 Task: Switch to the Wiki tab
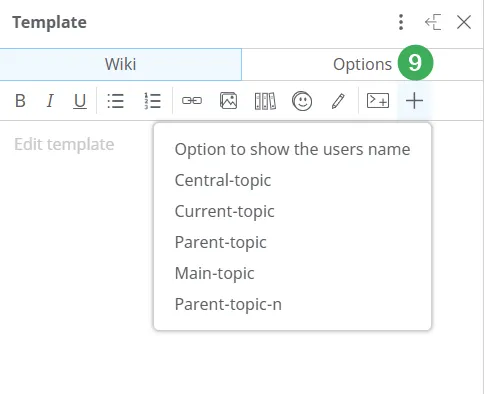120,64
